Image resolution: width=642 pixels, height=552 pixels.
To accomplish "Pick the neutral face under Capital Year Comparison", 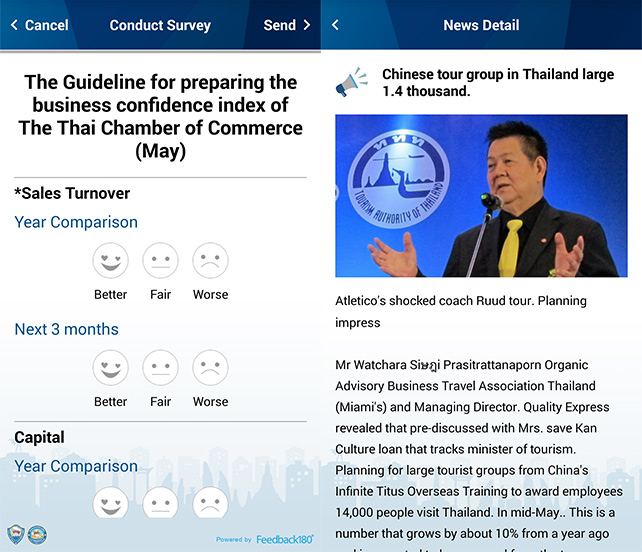I will (160, 503).
